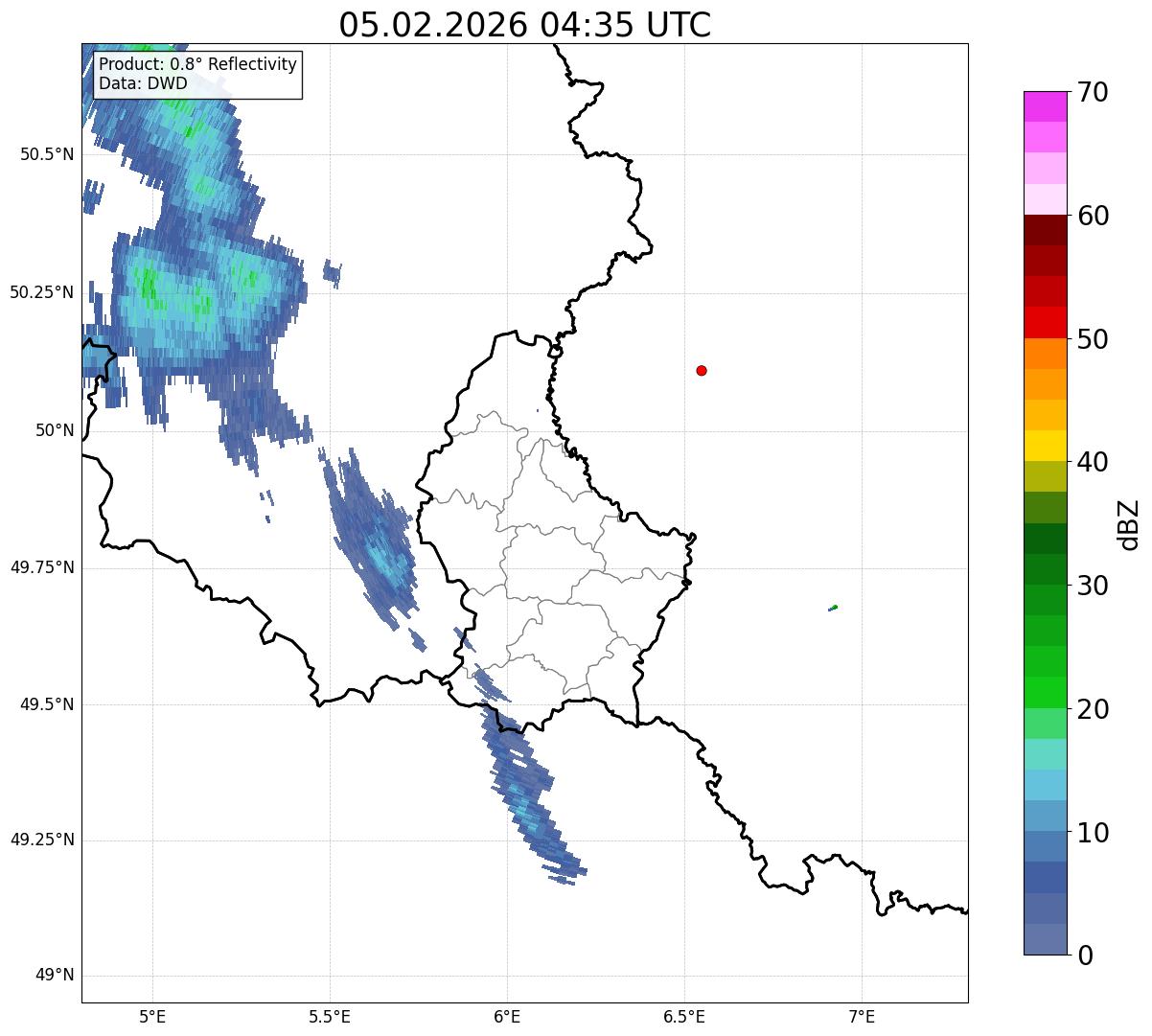Click the Product: 0.8° Reflectivity label

point(198,64)
